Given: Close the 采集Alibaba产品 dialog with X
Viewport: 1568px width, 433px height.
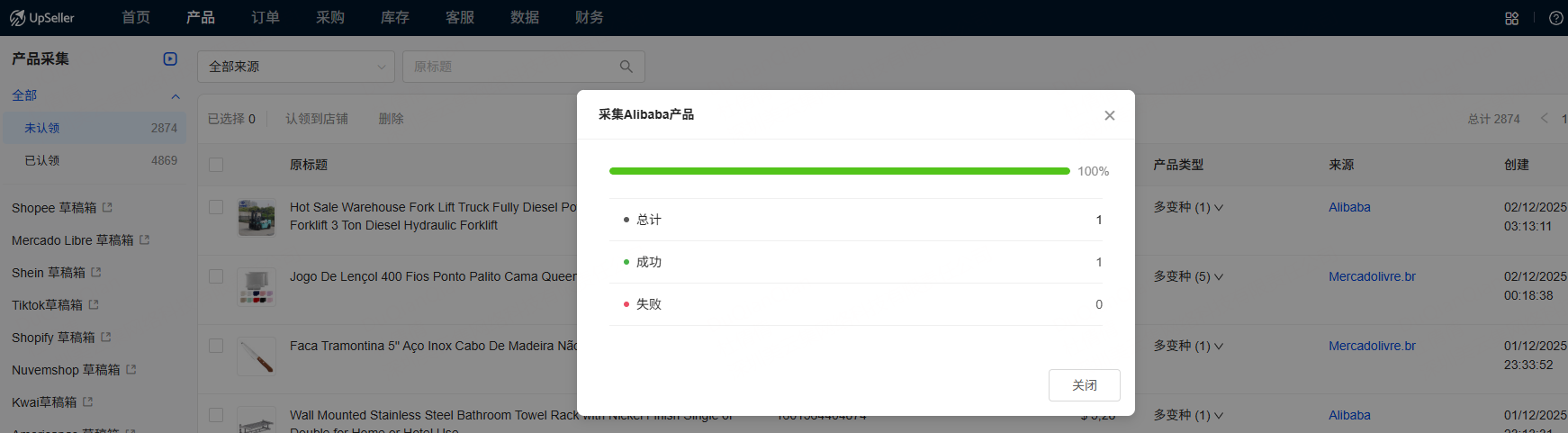Looking at the screenshot, I should (1109, 115).
